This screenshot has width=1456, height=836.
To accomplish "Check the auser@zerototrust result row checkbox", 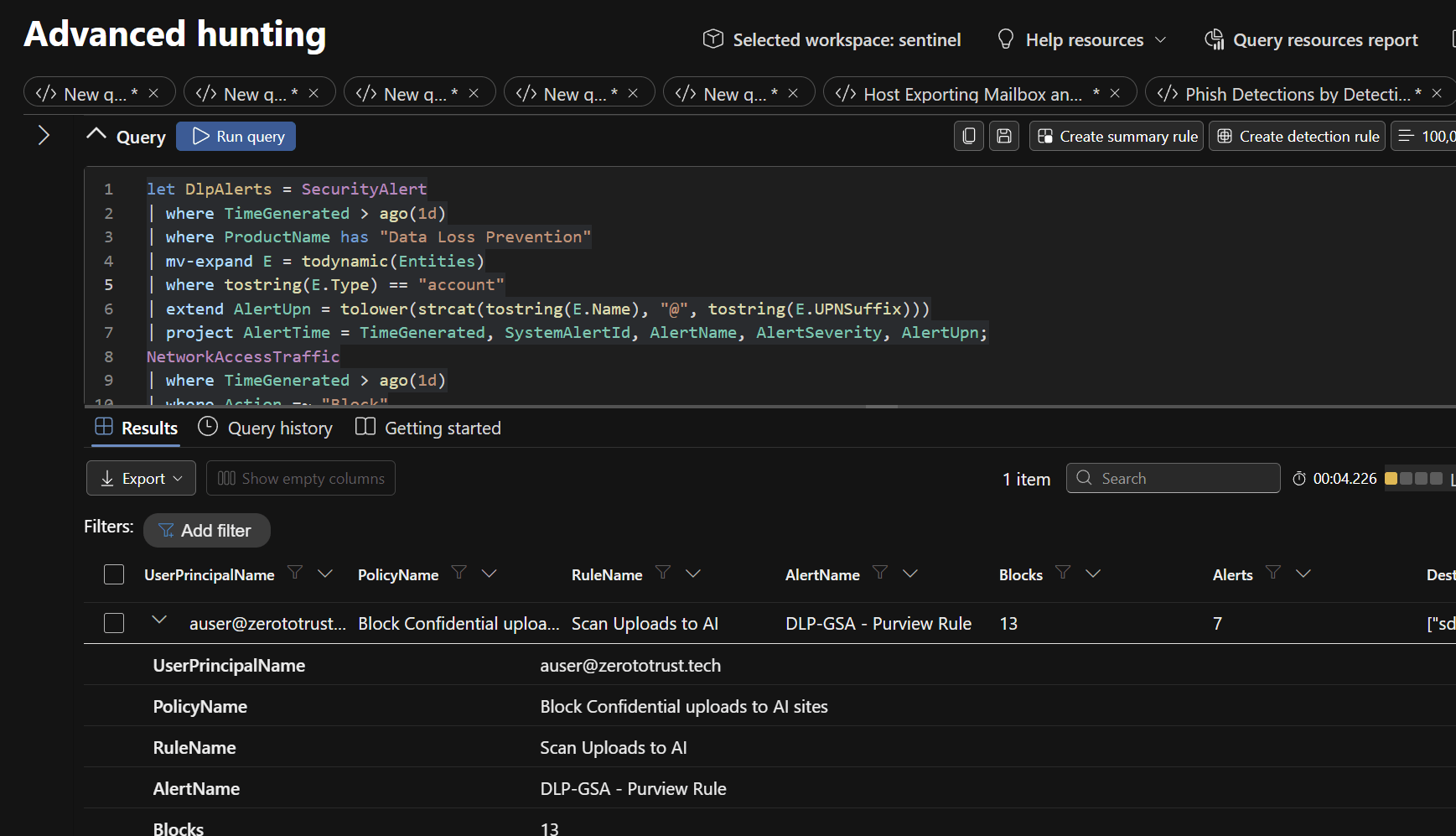I will pos(114,623).
